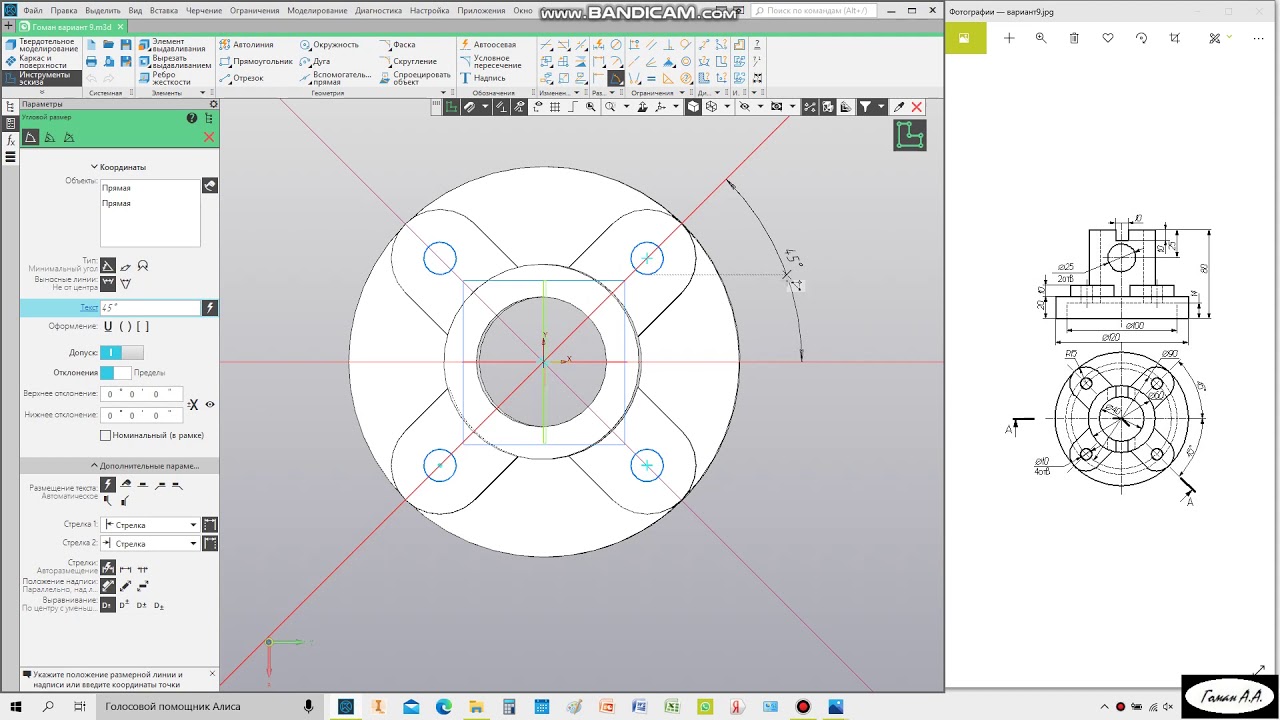Click the Спроецировать объект tool
1280x720 pixels.
coord(414,78)
